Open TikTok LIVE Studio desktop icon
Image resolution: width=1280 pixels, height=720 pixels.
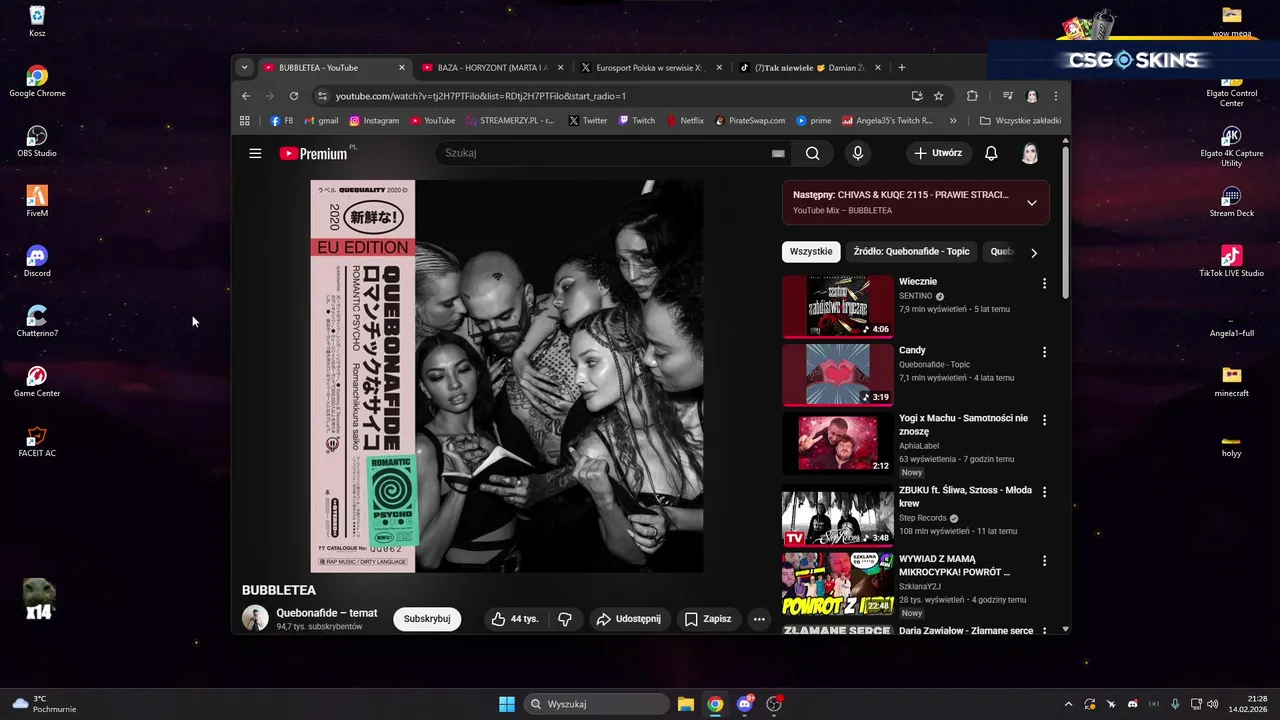[1231, 260]
